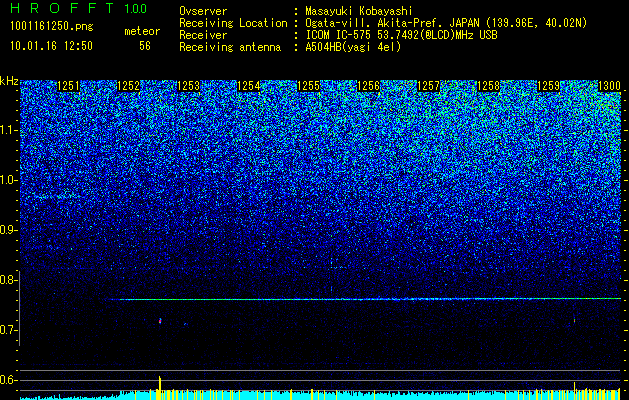Click the 0.9 kHz axis label
The width and height of the screenshot is (629, 400).
point(7,230)
